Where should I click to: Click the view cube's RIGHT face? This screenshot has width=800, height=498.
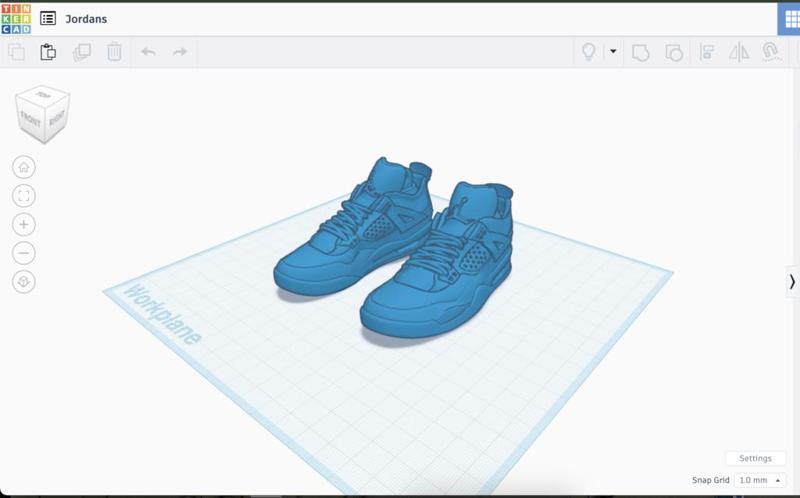(x=57, y=118)
